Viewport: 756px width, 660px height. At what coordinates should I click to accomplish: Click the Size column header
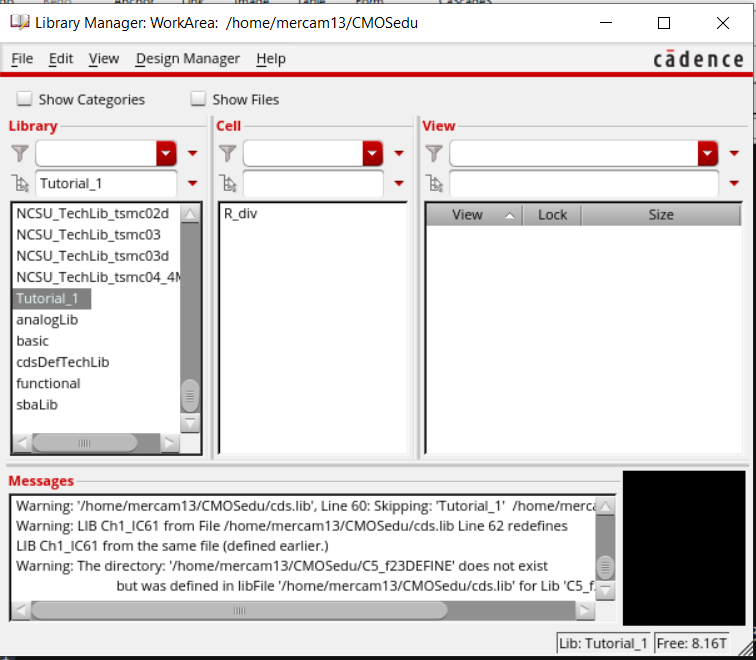661,215
